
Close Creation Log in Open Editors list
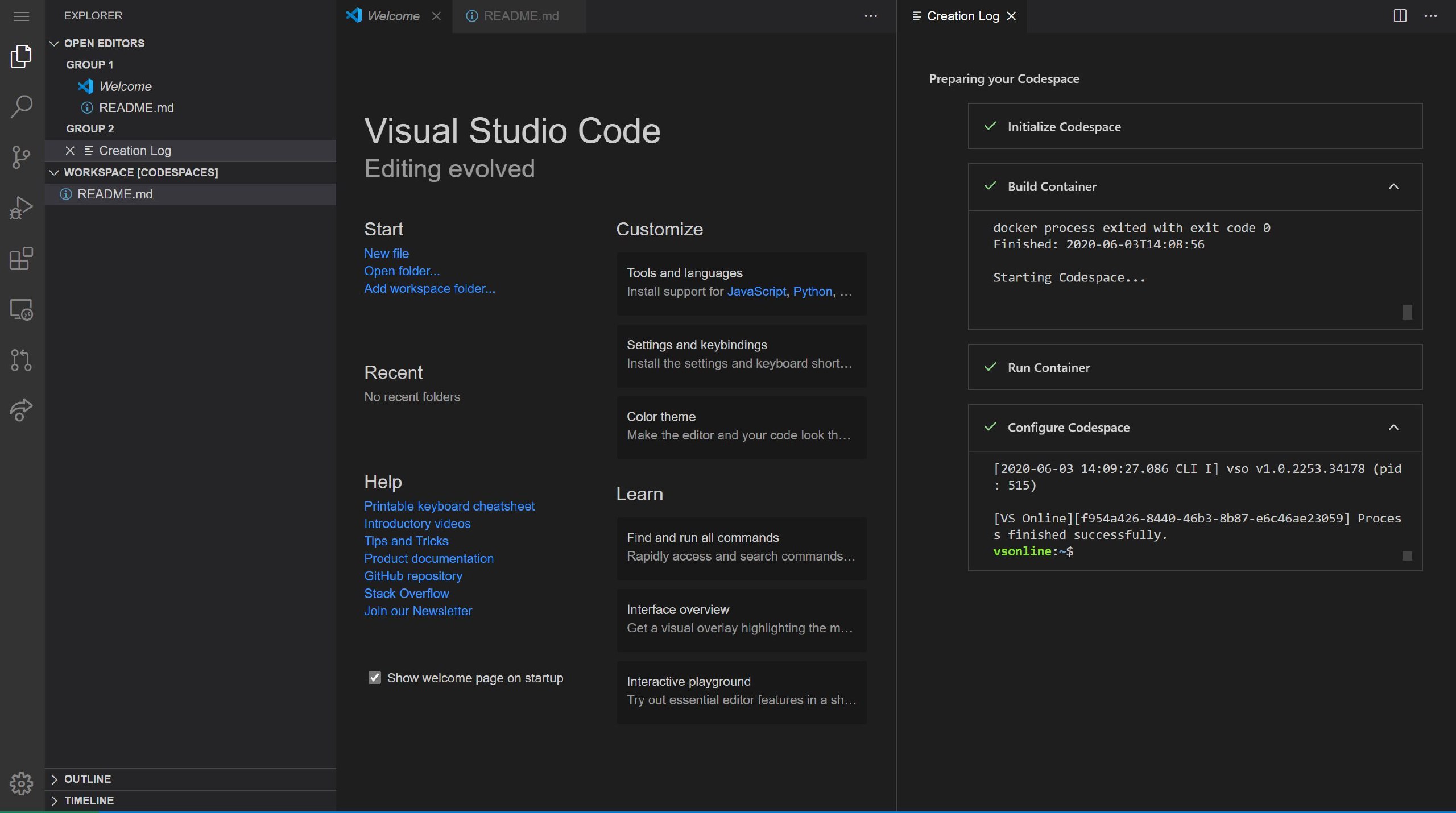pos(70,151)
